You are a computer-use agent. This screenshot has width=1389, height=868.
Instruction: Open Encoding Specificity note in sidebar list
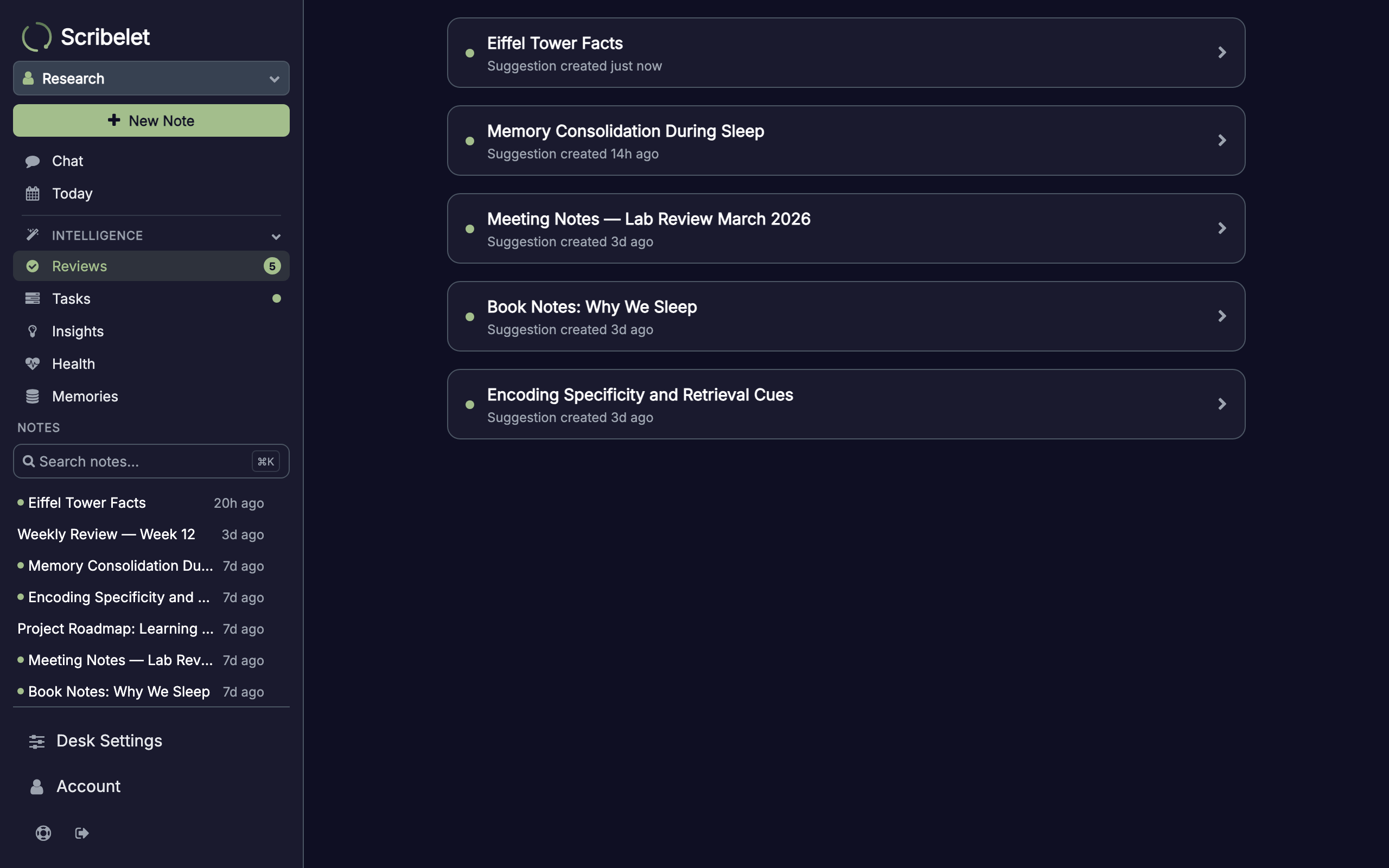pos(141,597)
